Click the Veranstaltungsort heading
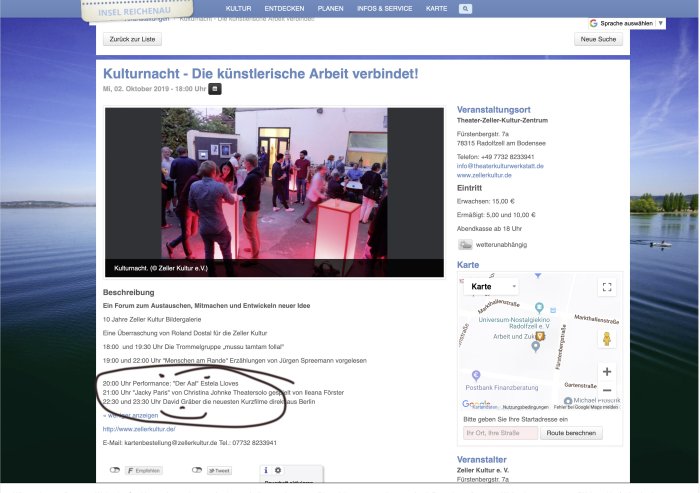The height and width of the screenshot is (493, 700). 493,109
